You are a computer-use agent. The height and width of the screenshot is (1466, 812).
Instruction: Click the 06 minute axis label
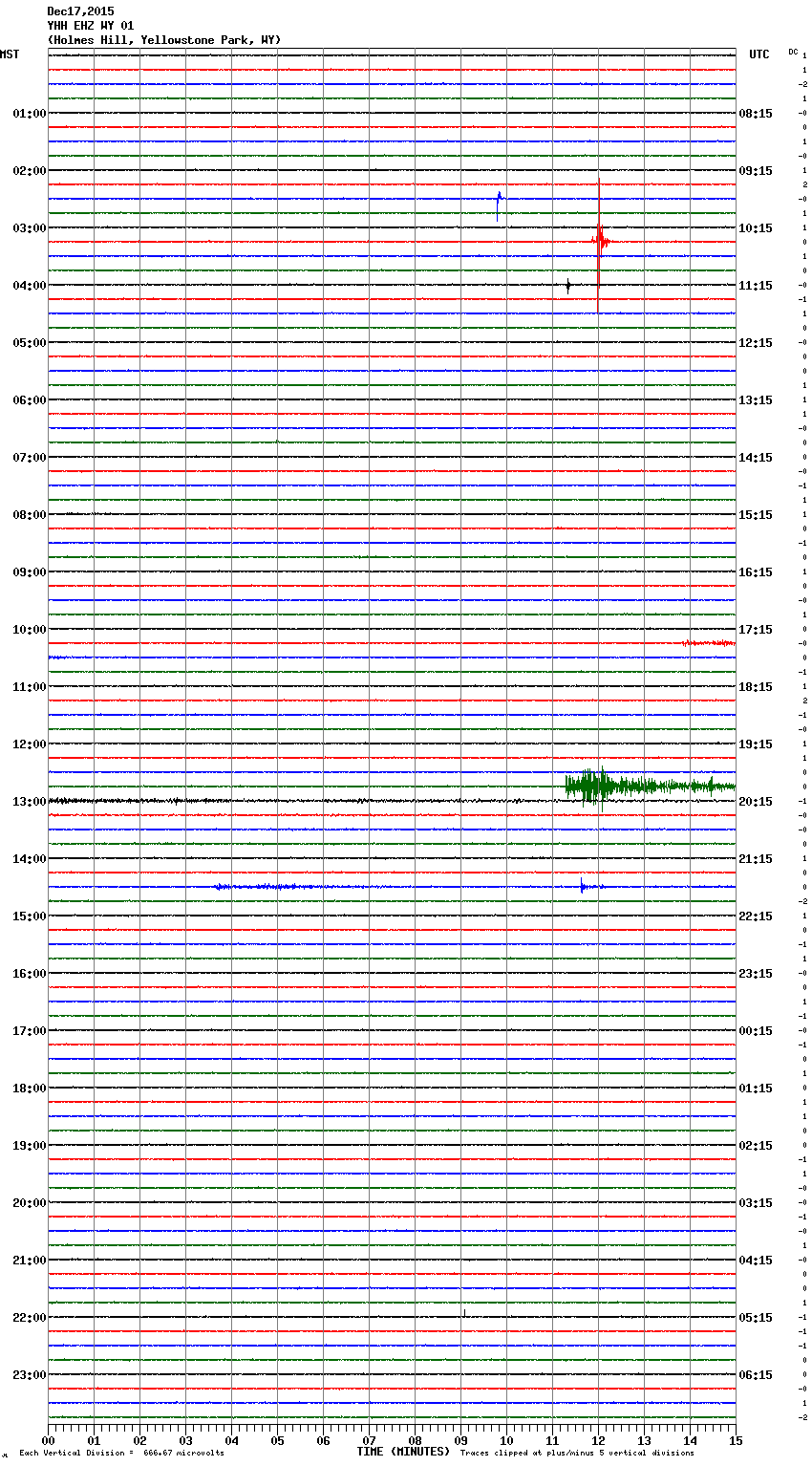pyautogui.click(x=323, y=1440)
